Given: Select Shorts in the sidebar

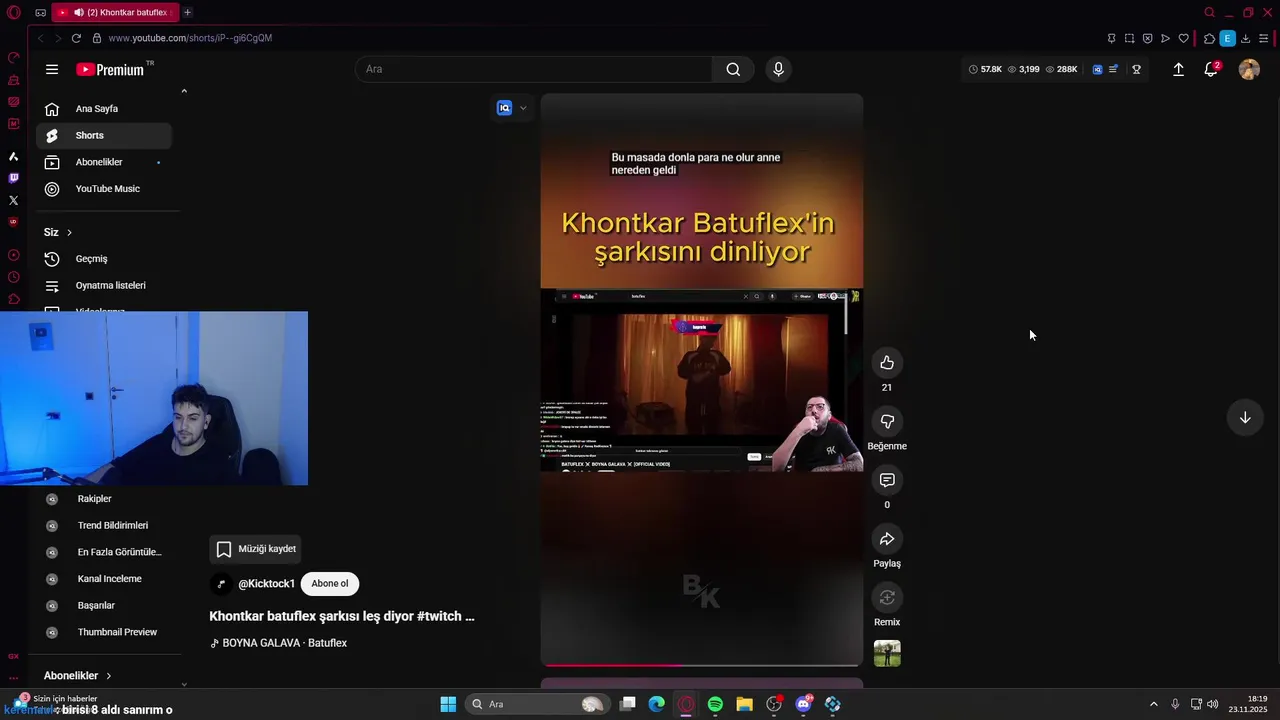Looking at the screenshot, I should click(104, 136).
